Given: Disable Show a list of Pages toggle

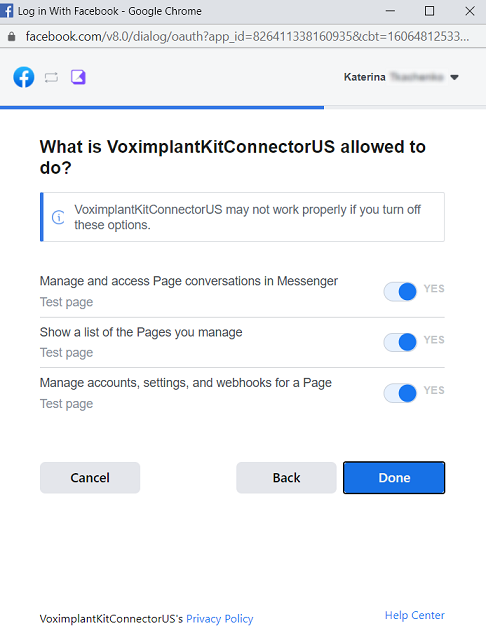Looking at the screenshot, I should coord(400,342).
